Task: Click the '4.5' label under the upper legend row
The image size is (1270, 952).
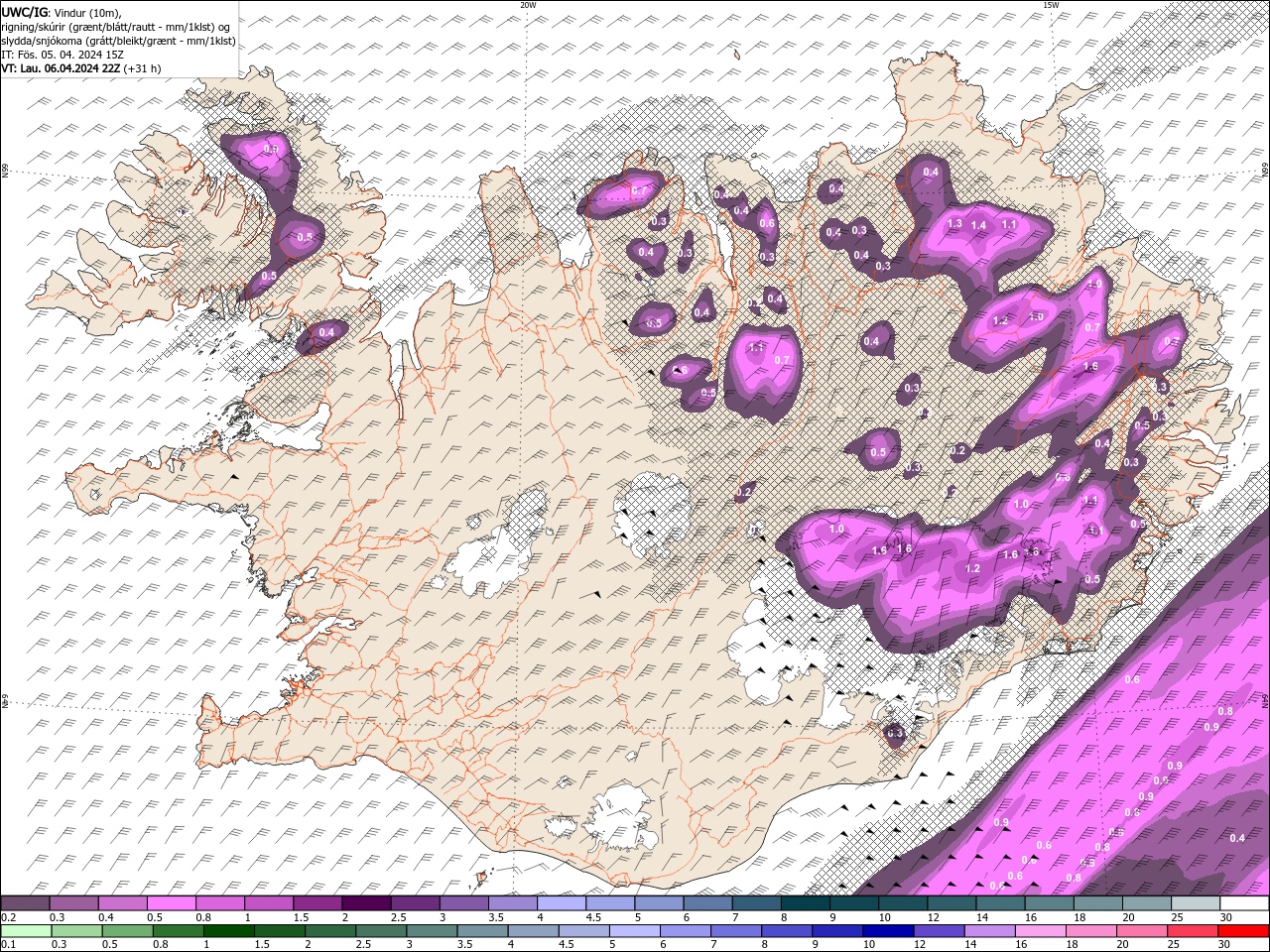Action: click(593, 917)
